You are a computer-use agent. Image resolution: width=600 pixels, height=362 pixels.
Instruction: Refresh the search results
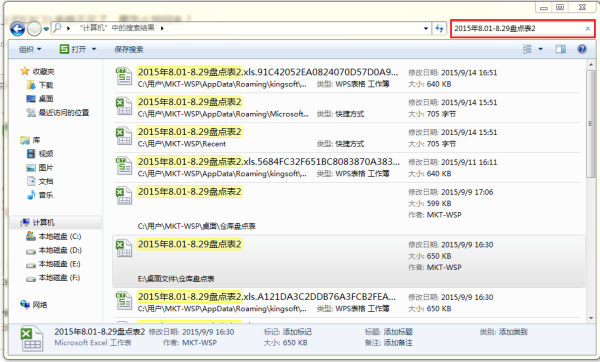click(x=439, y=28)
